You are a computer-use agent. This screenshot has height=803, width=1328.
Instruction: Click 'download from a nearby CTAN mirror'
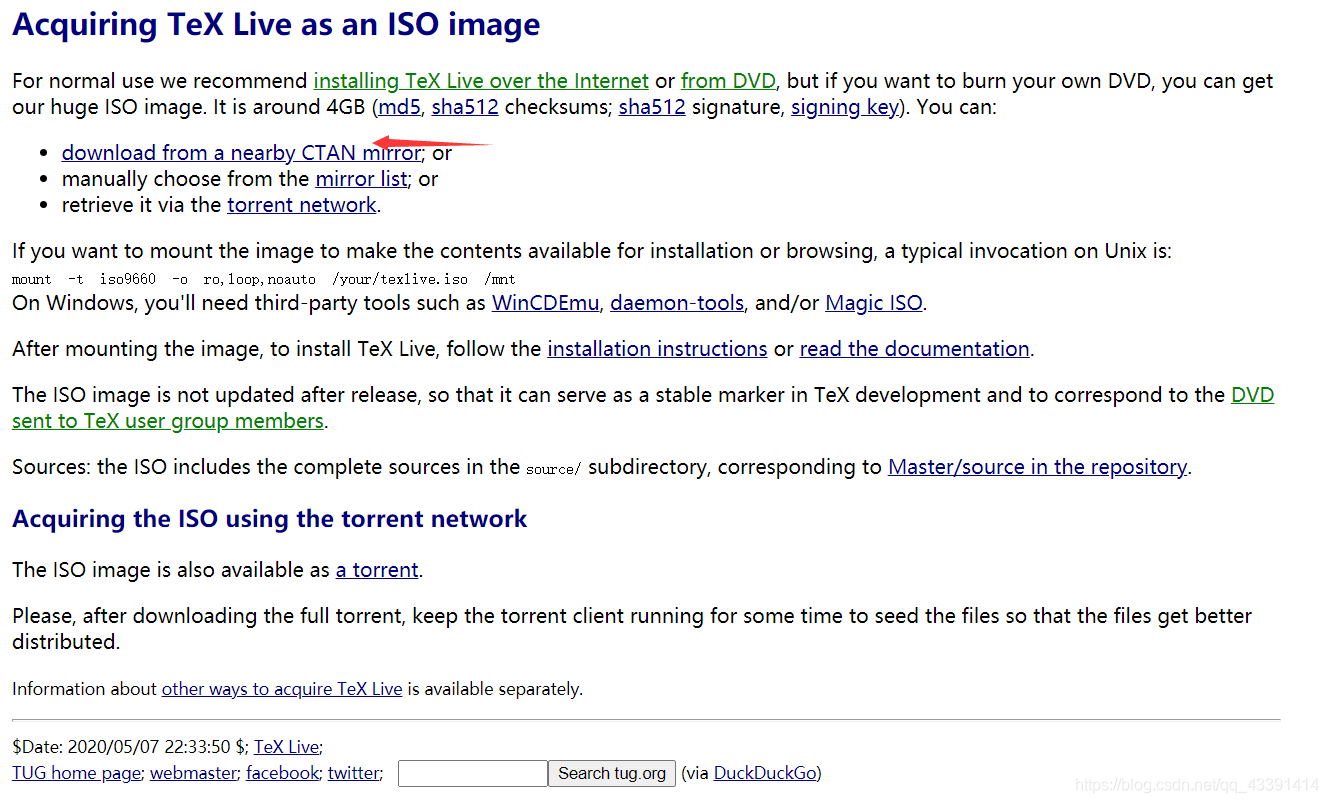pyautogui.click(x=241, y=153)
